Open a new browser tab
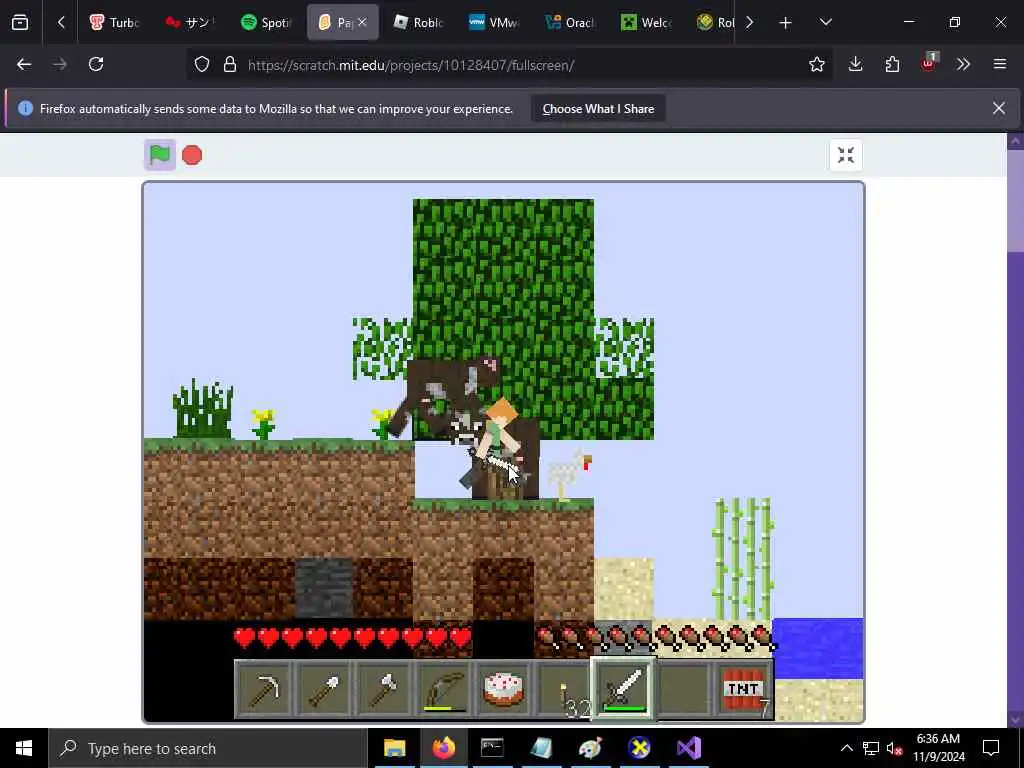 coord(786,23)
